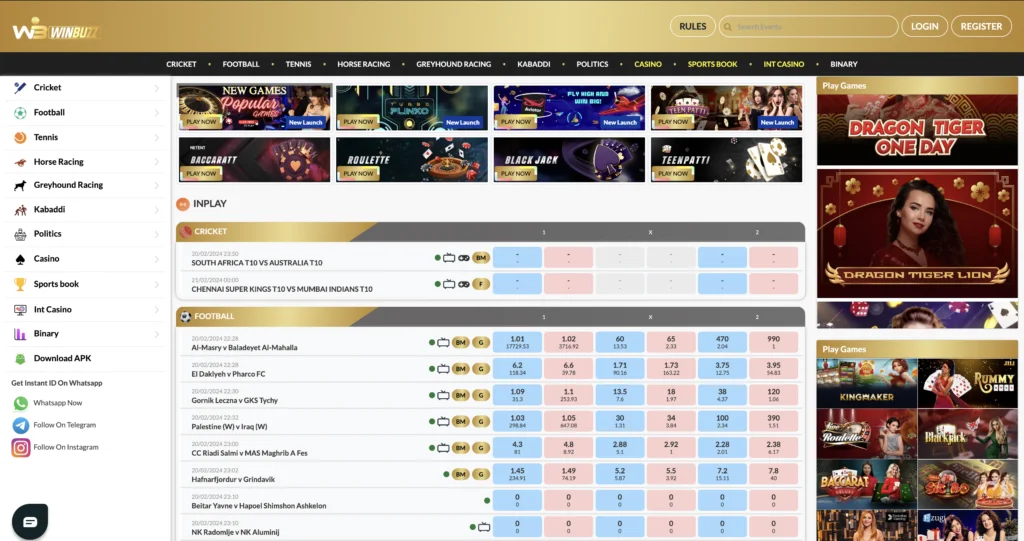The image size is (1024, 541).
Task: Open SPORTS BOOK in top navigation
Action: coord(712,64)
